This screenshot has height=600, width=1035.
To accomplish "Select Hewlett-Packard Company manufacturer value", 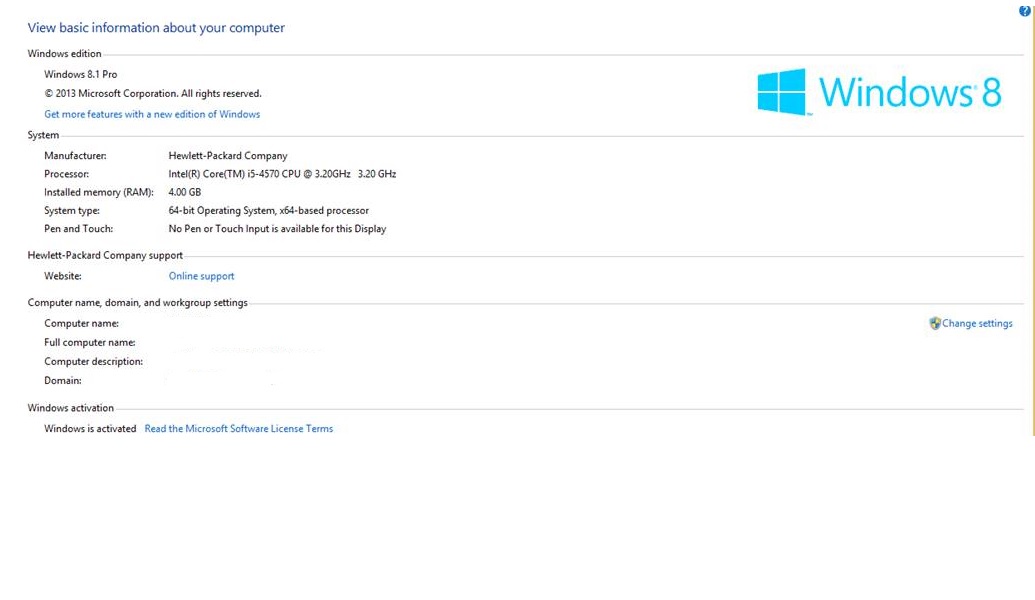I will pyautogui.click(x=228, y=156).
